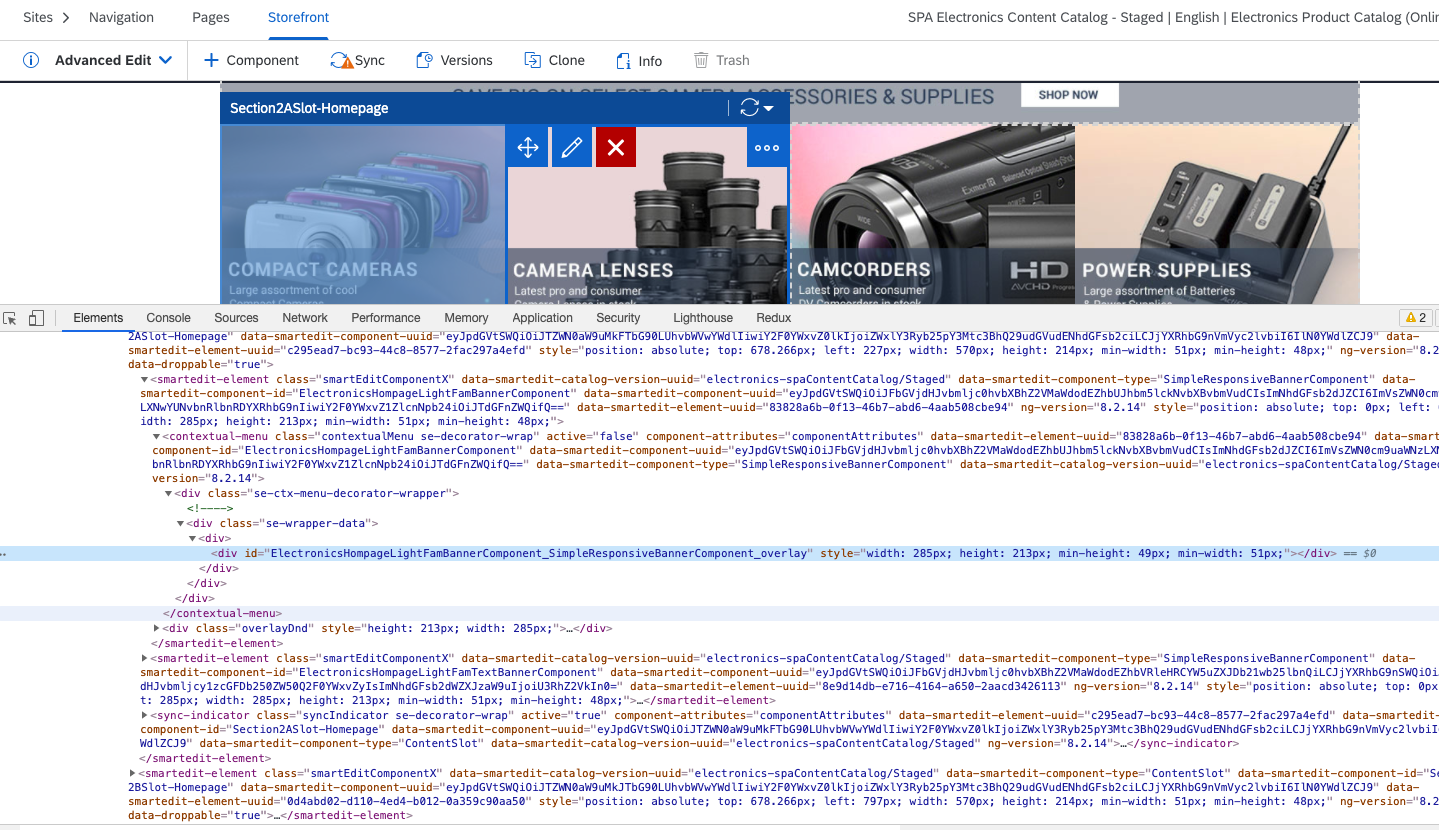The image size is (1439, 830).
Task: Click the info circle icon beside Advanced Edit
Action: pos(31,60)
